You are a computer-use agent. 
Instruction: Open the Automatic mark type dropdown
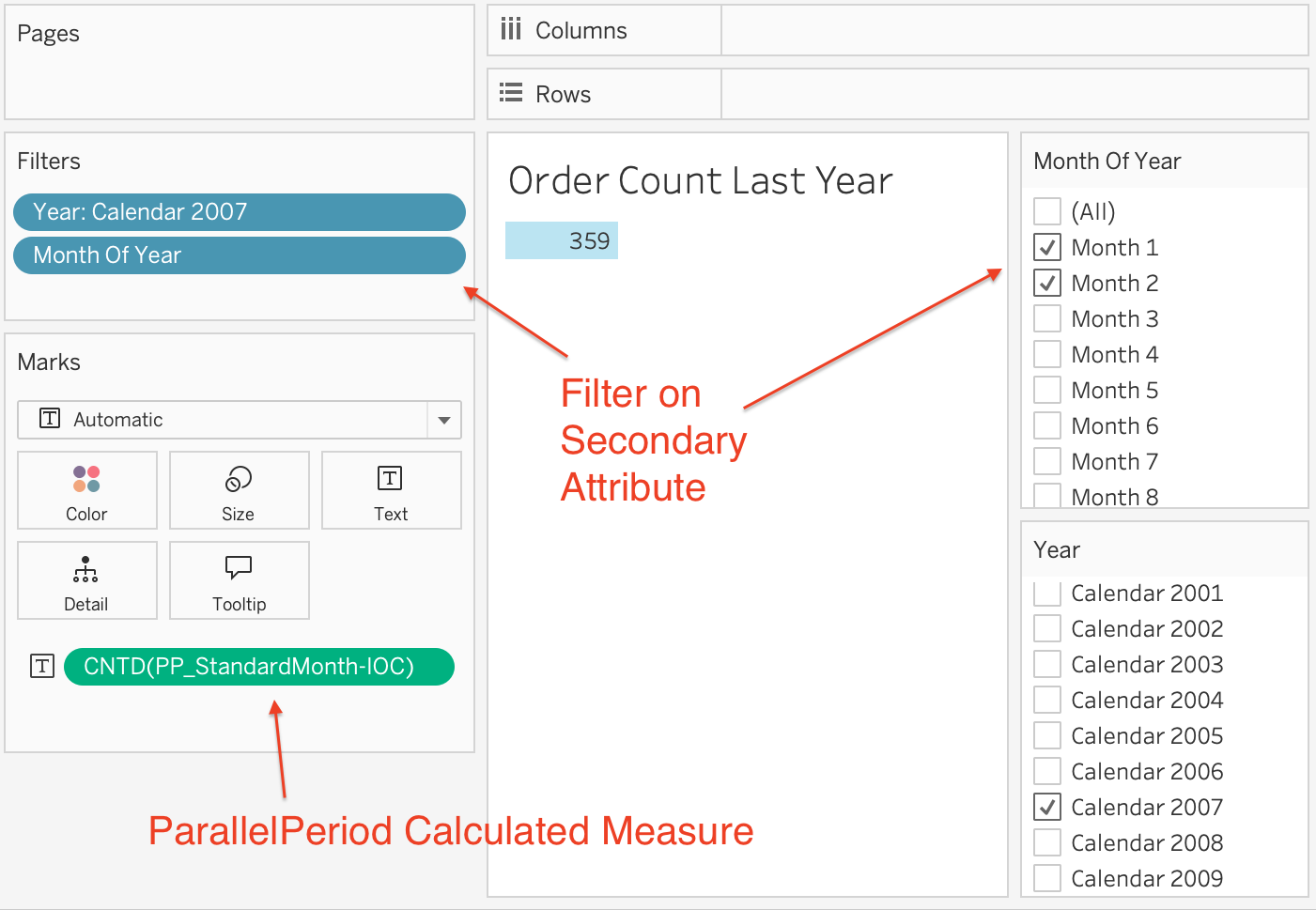tap(444, 420)
